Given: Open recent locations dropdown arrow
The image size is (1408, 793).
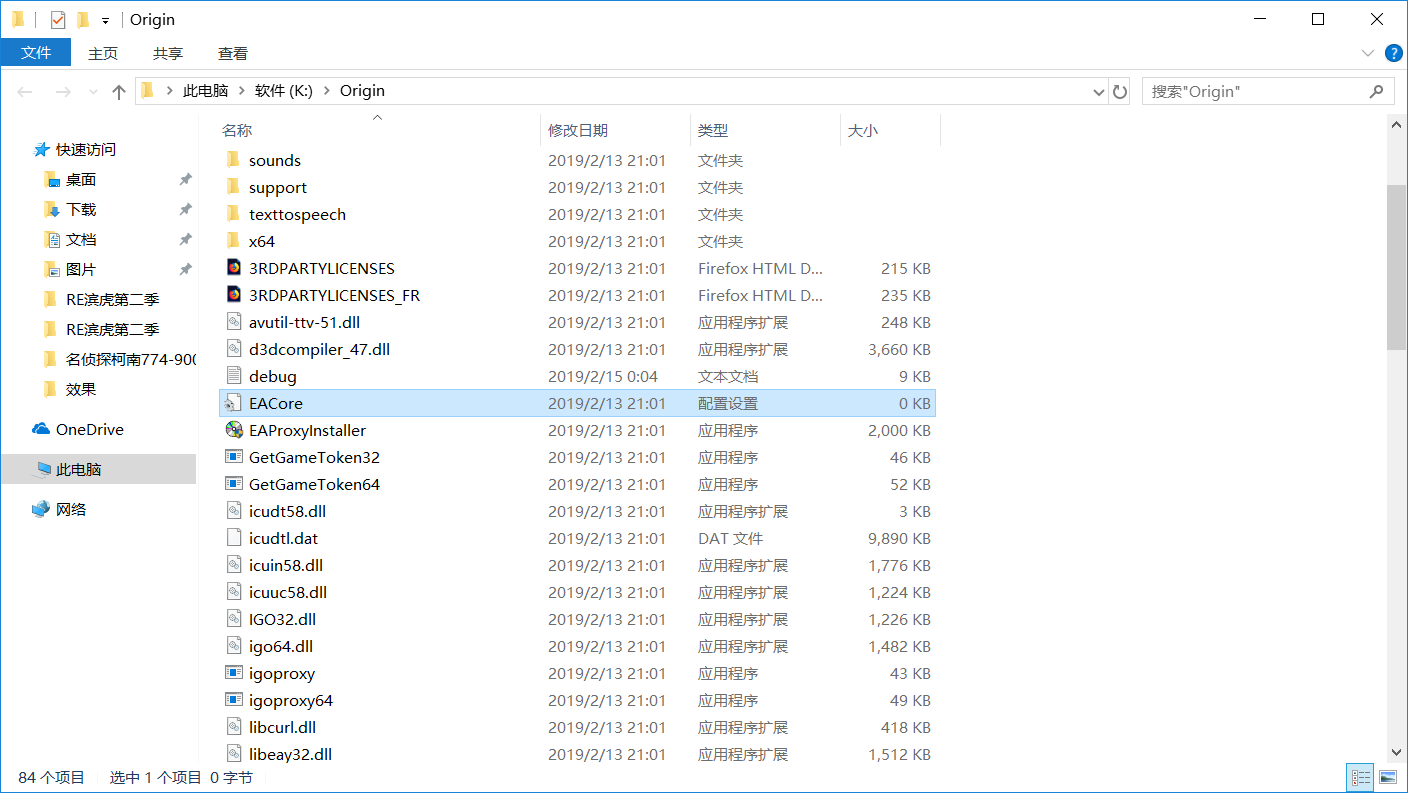Looking at the screenshot, I should pos(94,91).
